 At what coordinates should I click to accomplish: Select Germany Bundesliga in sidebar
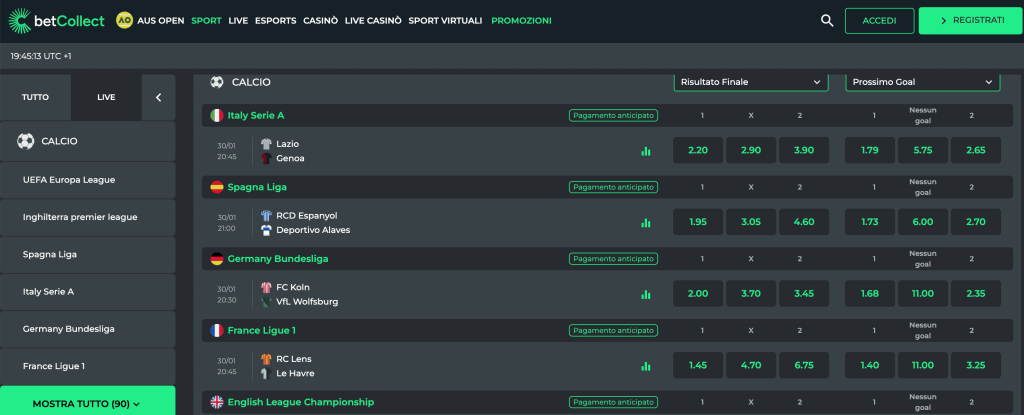pyautogui.click(x=88, y=329)
